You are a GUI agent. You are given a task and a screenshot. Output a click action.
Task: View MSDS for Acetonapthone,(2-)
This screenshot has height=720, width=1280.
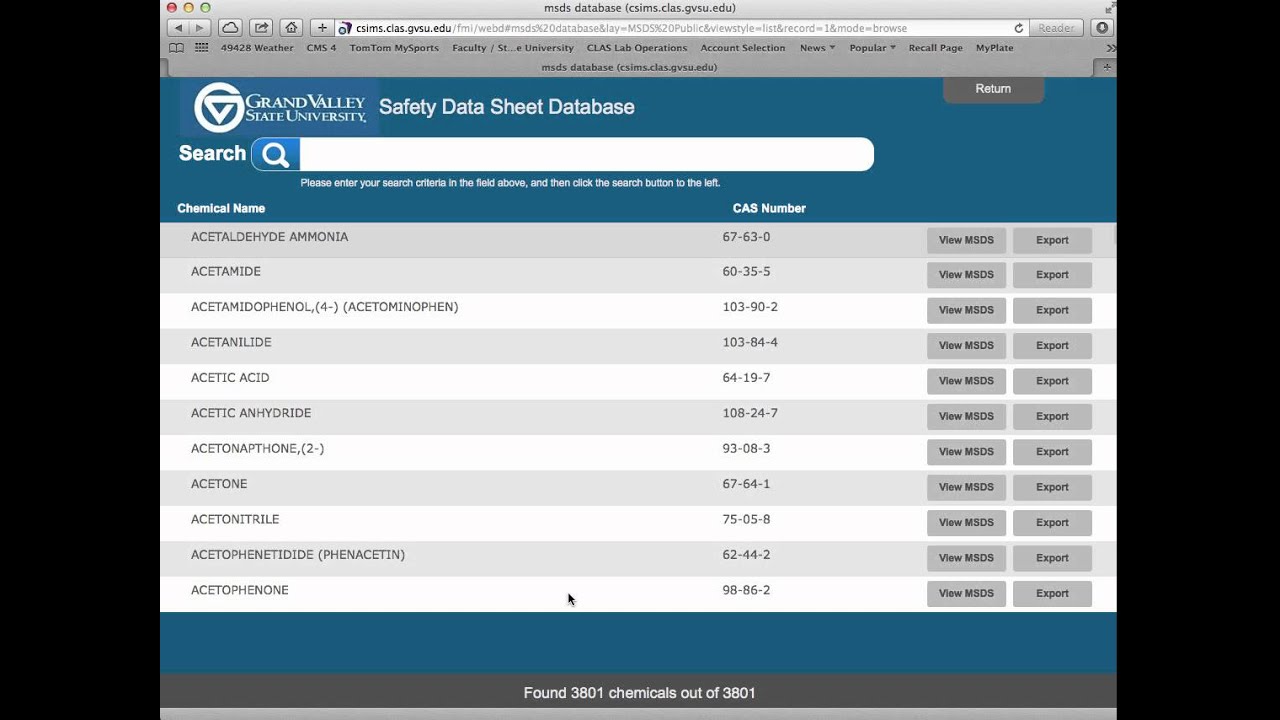(x=966, y=452)
